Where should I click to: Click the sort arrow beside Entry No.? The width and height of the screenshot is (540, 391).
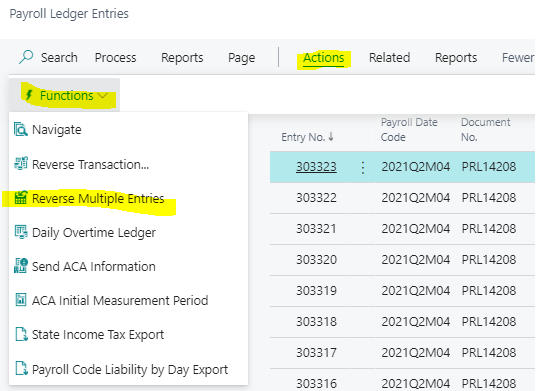[x=331, y=137]
